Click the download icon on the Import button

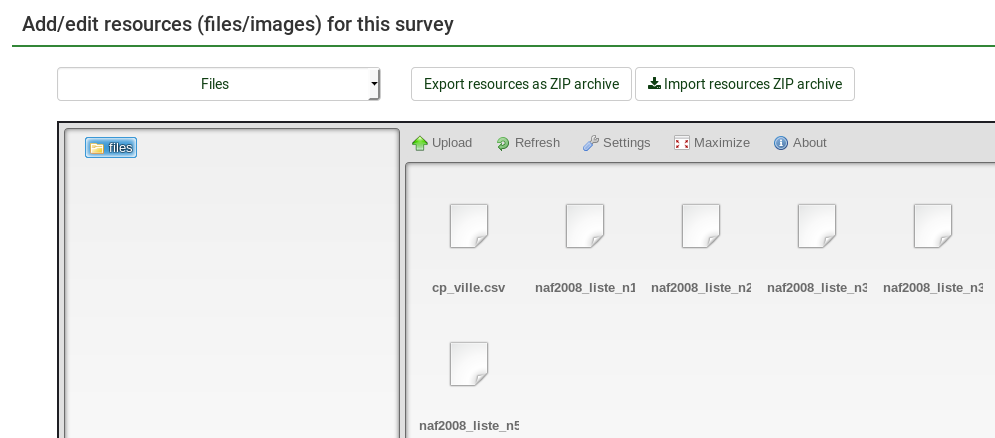(x=654, y=84)
